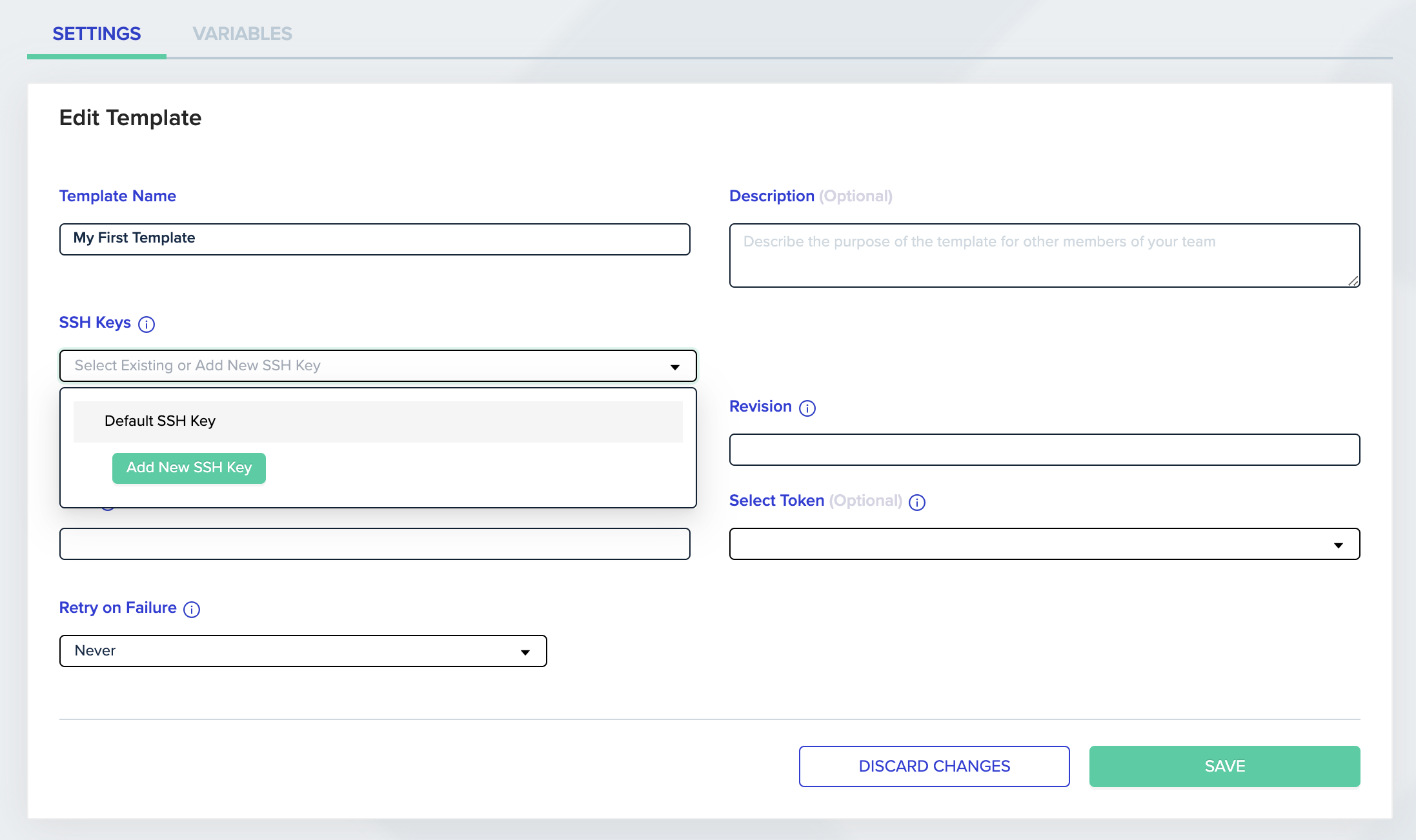The height and width of the screenshot is (840, 1416).
Task: Show info for Retry on Failure
Action: pyautogui.click(x=192, y=609)
